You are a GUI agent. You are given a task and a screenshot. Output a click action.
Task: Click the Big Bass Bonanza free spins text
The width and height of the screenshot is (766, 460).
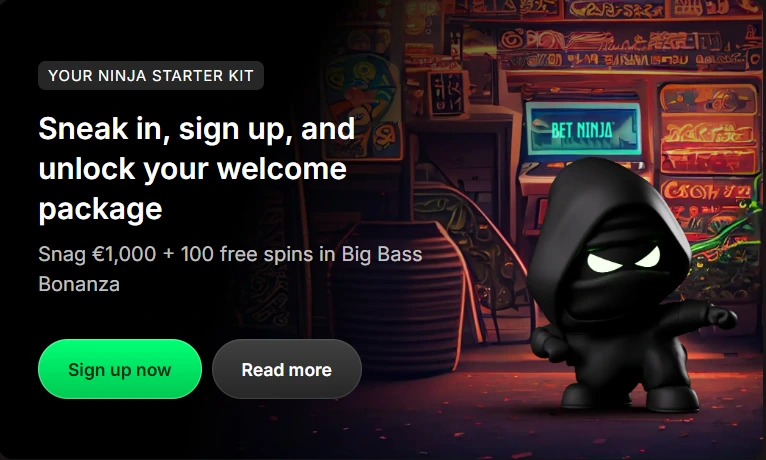point(230,269)
